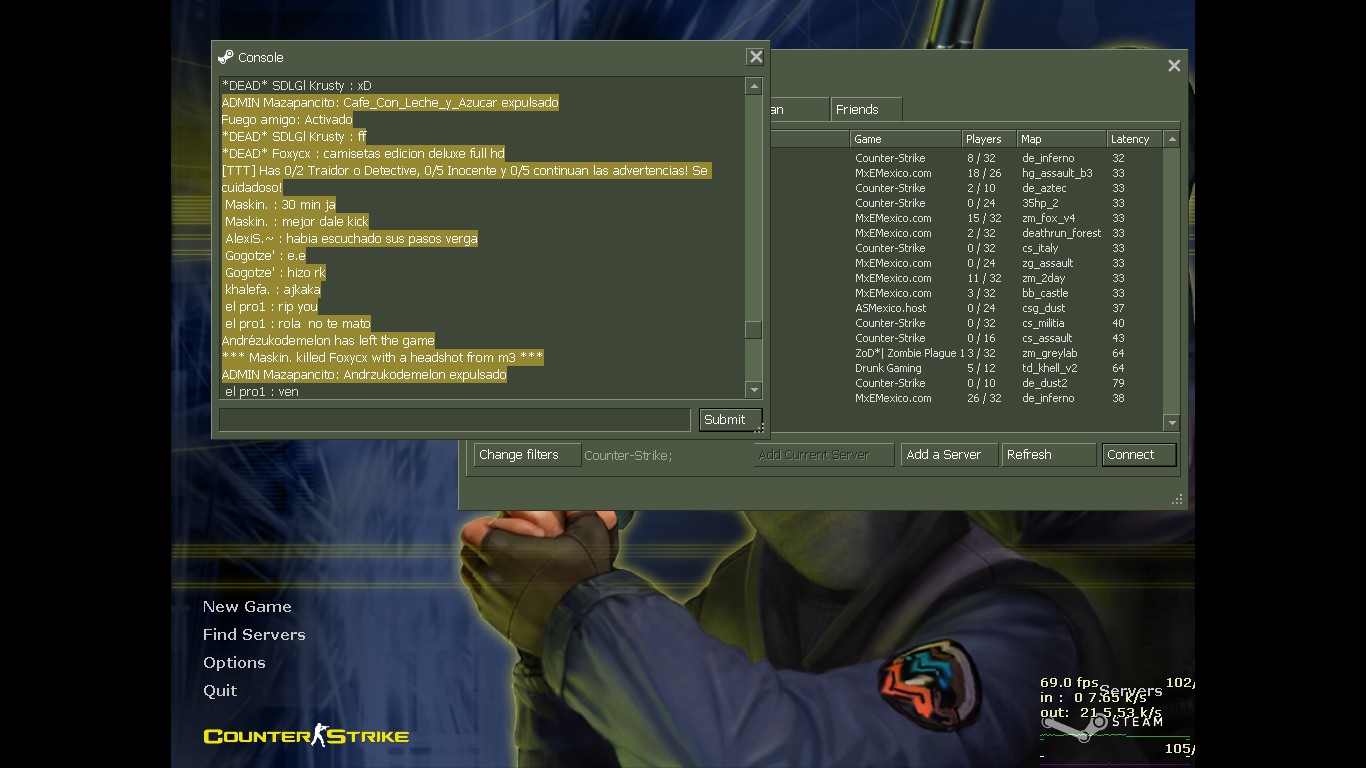1366x768 pixels.
Task: Click console scrollbar up arrow
Action: click(754, 87)
